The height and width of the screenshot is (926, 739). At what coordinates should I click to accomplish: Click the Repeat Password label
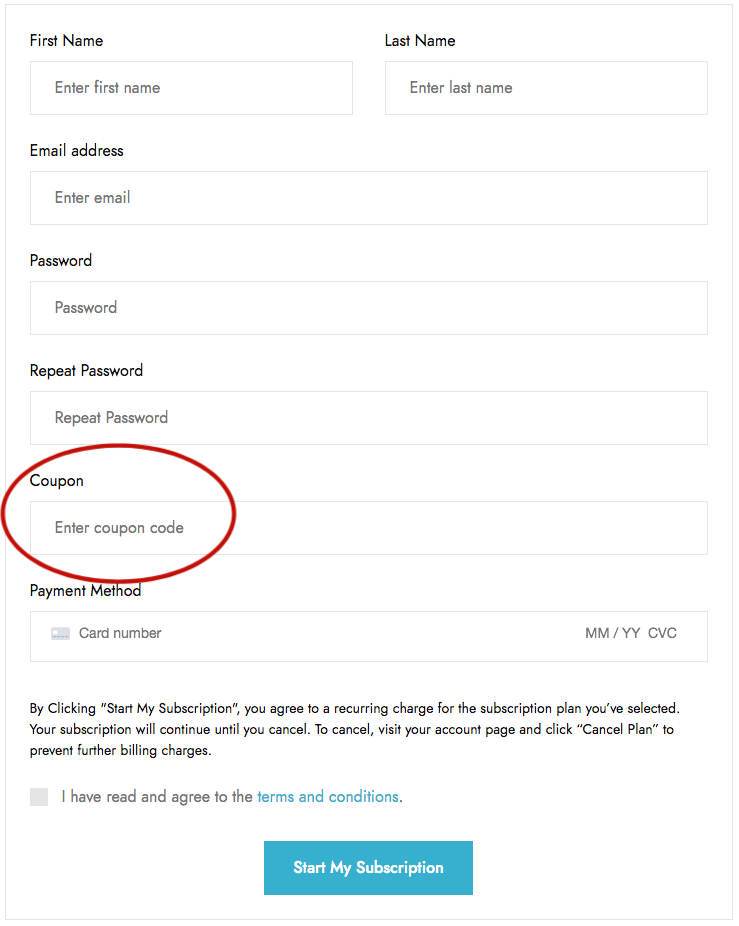click(86, 371)
